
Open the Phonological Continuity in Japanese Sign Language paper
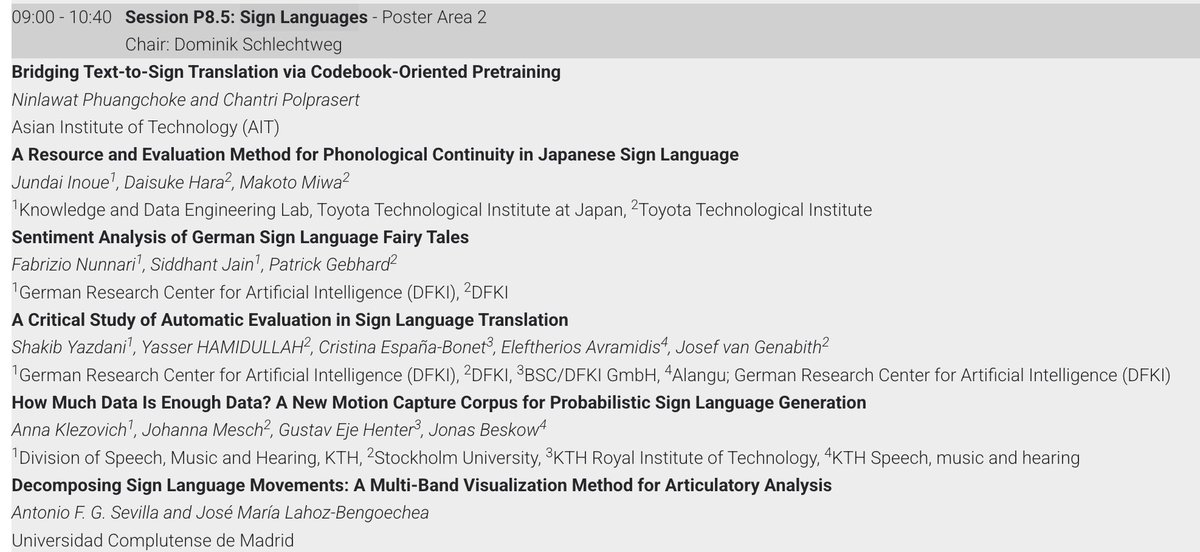pos(375,155)
